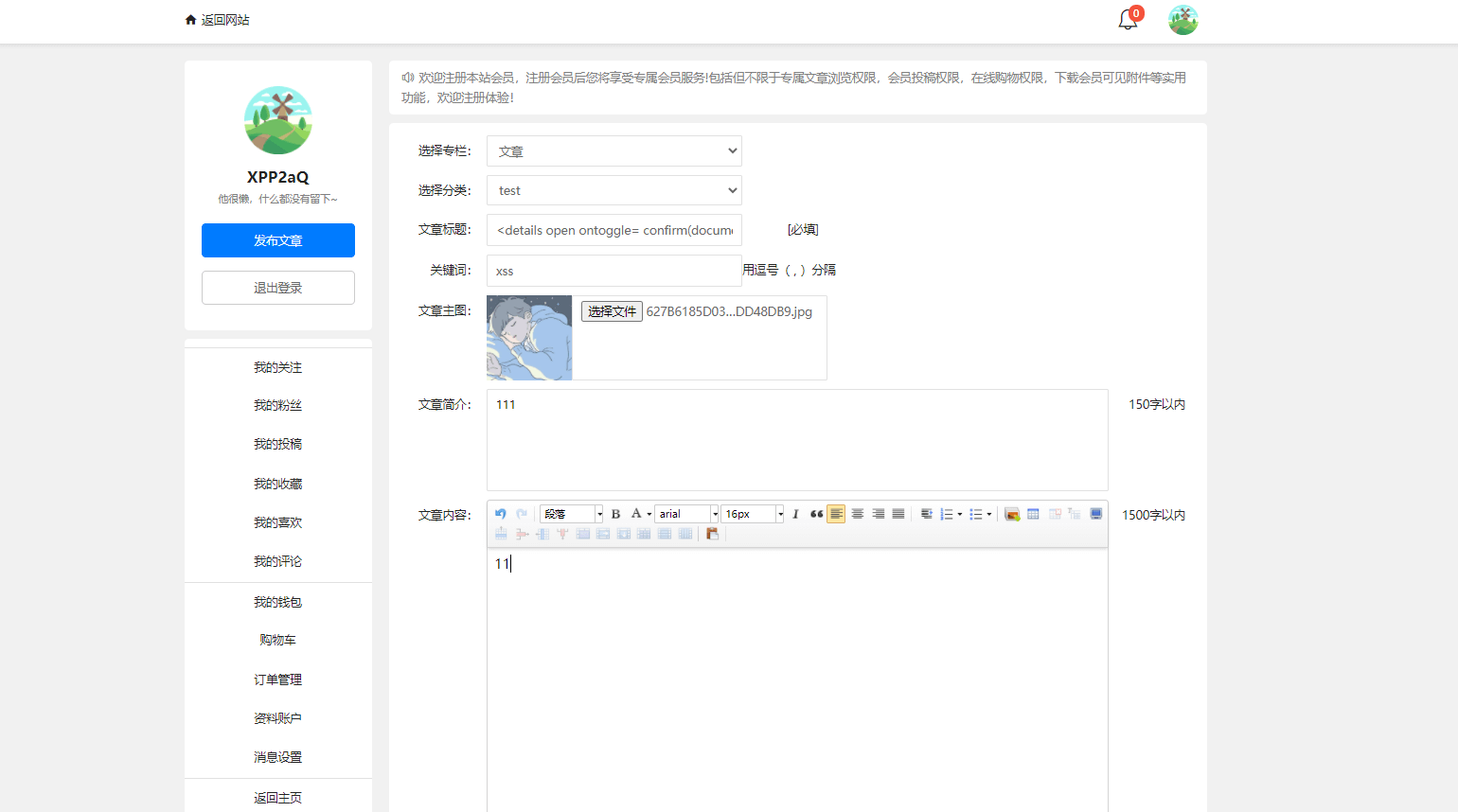Click the insert row icon
This screenshot has width=1458, height=812.
pos(501,534)
